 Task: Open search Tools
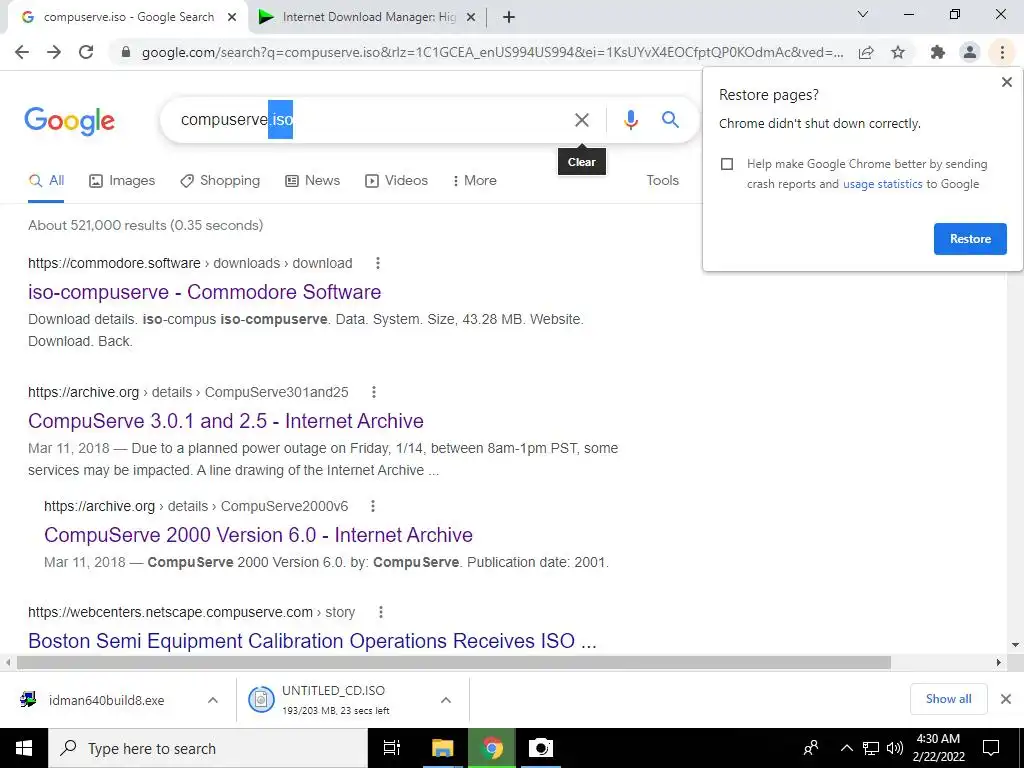662,181
